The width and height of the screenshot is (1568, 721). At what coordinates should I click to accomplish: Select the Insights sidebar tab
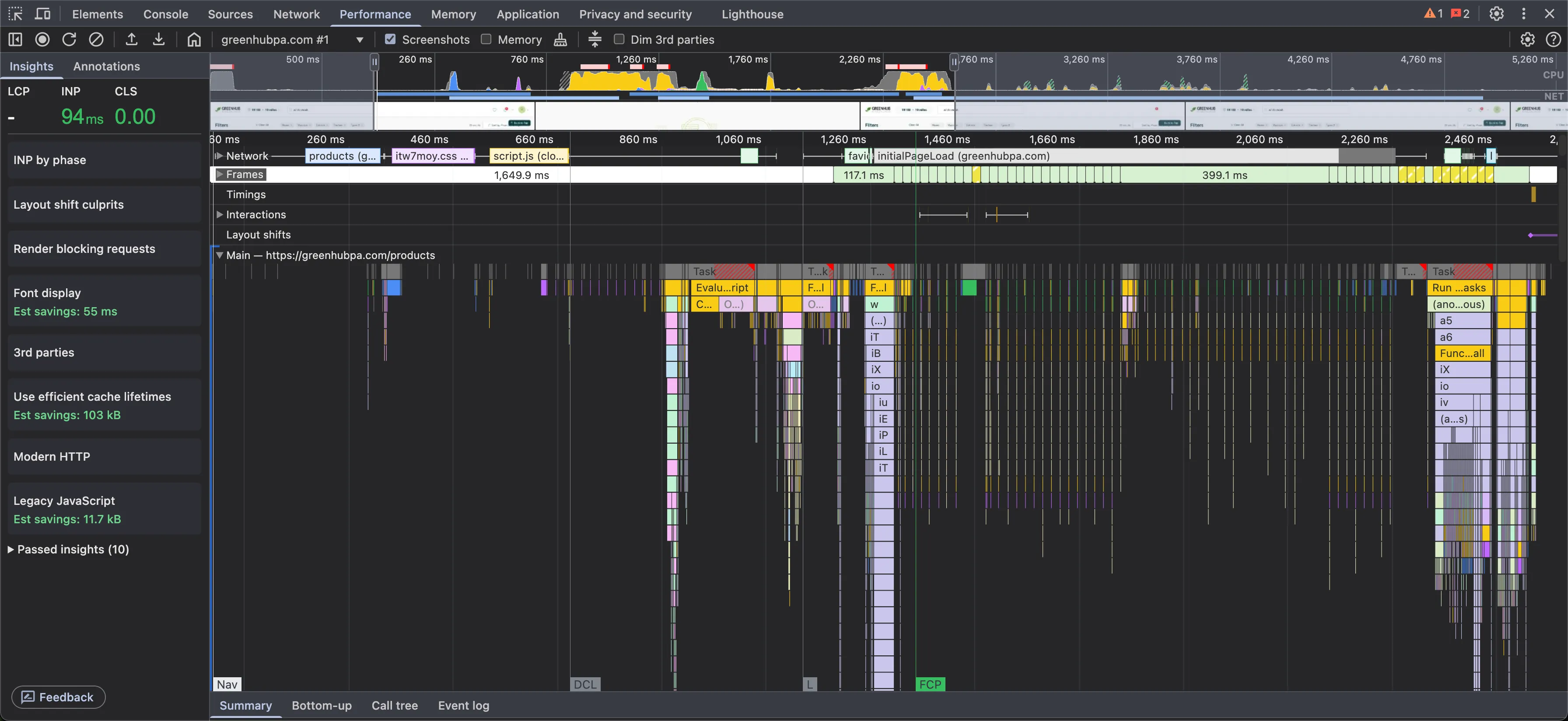(31, 66)
